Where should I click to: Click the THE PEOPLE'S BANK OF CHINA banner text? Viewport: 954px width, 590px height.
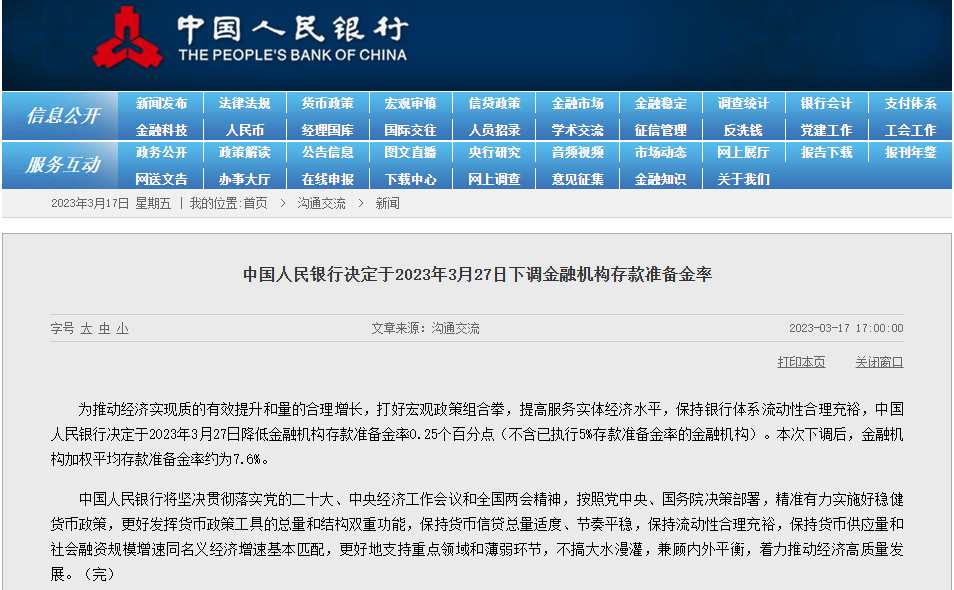tap(293, 55)
